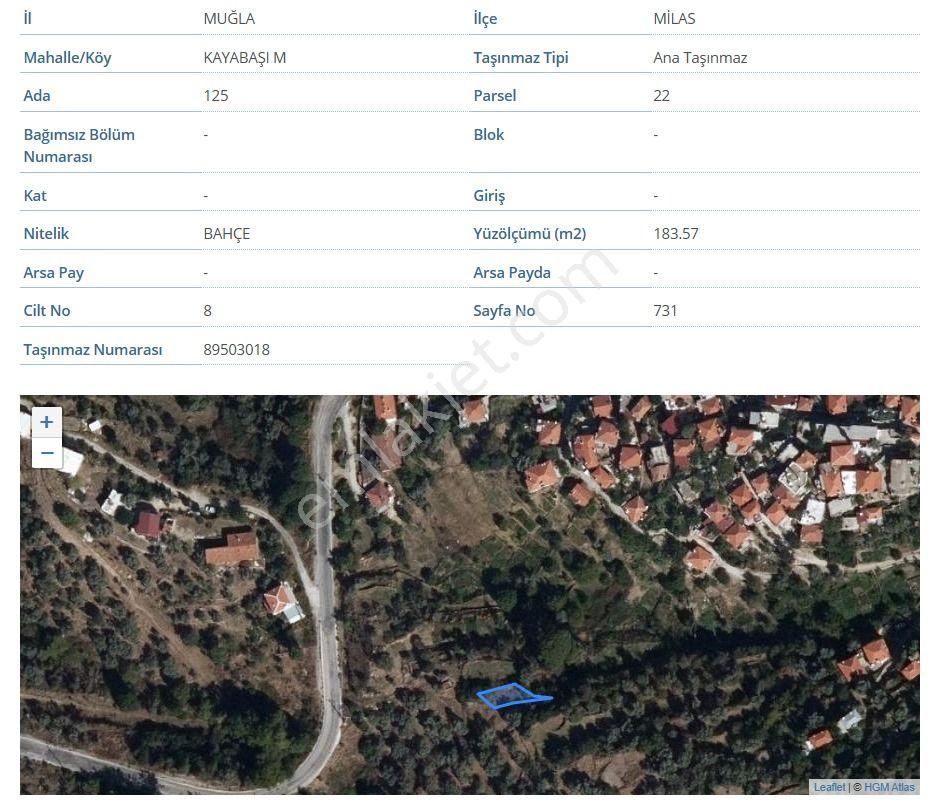The width and height of the screenshot is (935, 806).
Task: Open the Leaflet attribution link
Action: [x=829, y=787]
